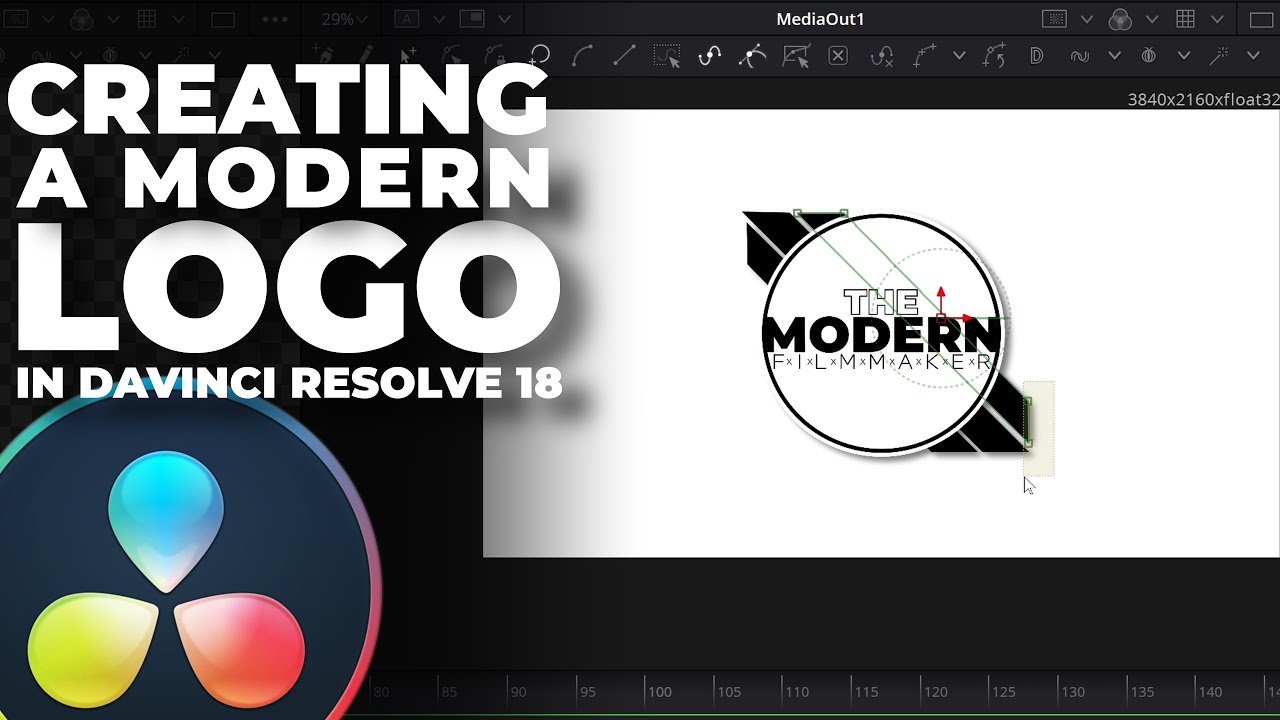The height and width of the screenshot is (720, 1280).
Task: Click the X box polyline toolbar icon
Action: [x=838, y=56]
